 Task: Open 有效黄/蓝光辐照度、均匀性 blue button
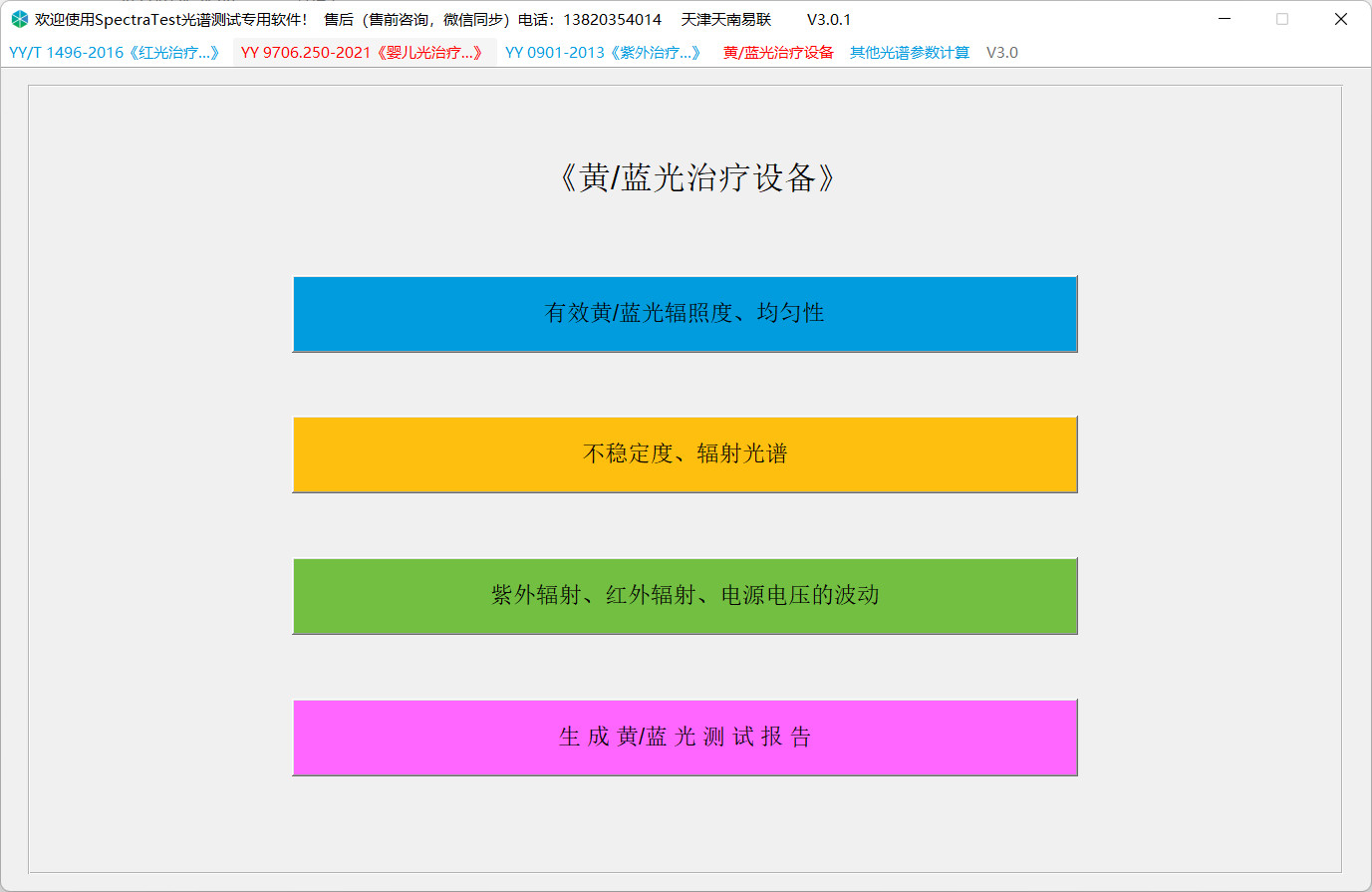[x=685, y=314]
